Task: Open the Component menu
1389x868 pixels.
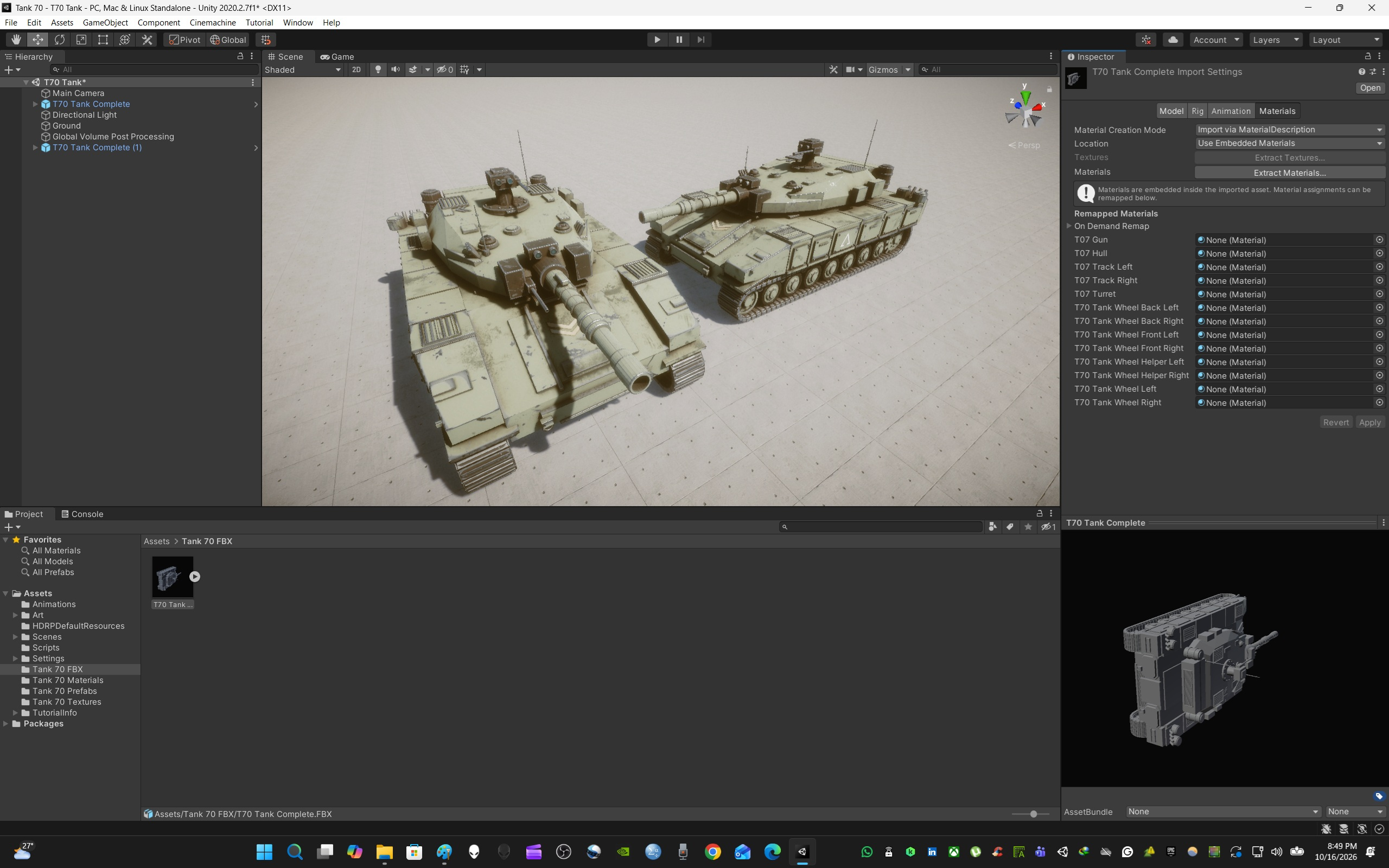Action: (158, 22)
